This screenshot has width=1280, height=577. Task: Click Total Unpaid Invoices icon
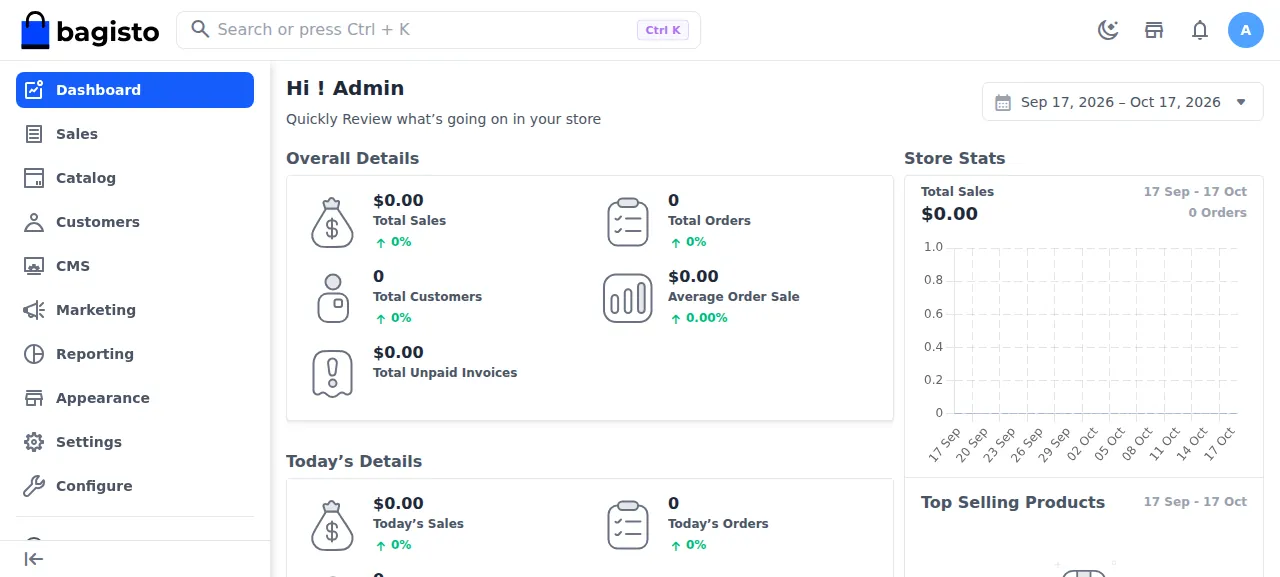[x=332, y=374]
